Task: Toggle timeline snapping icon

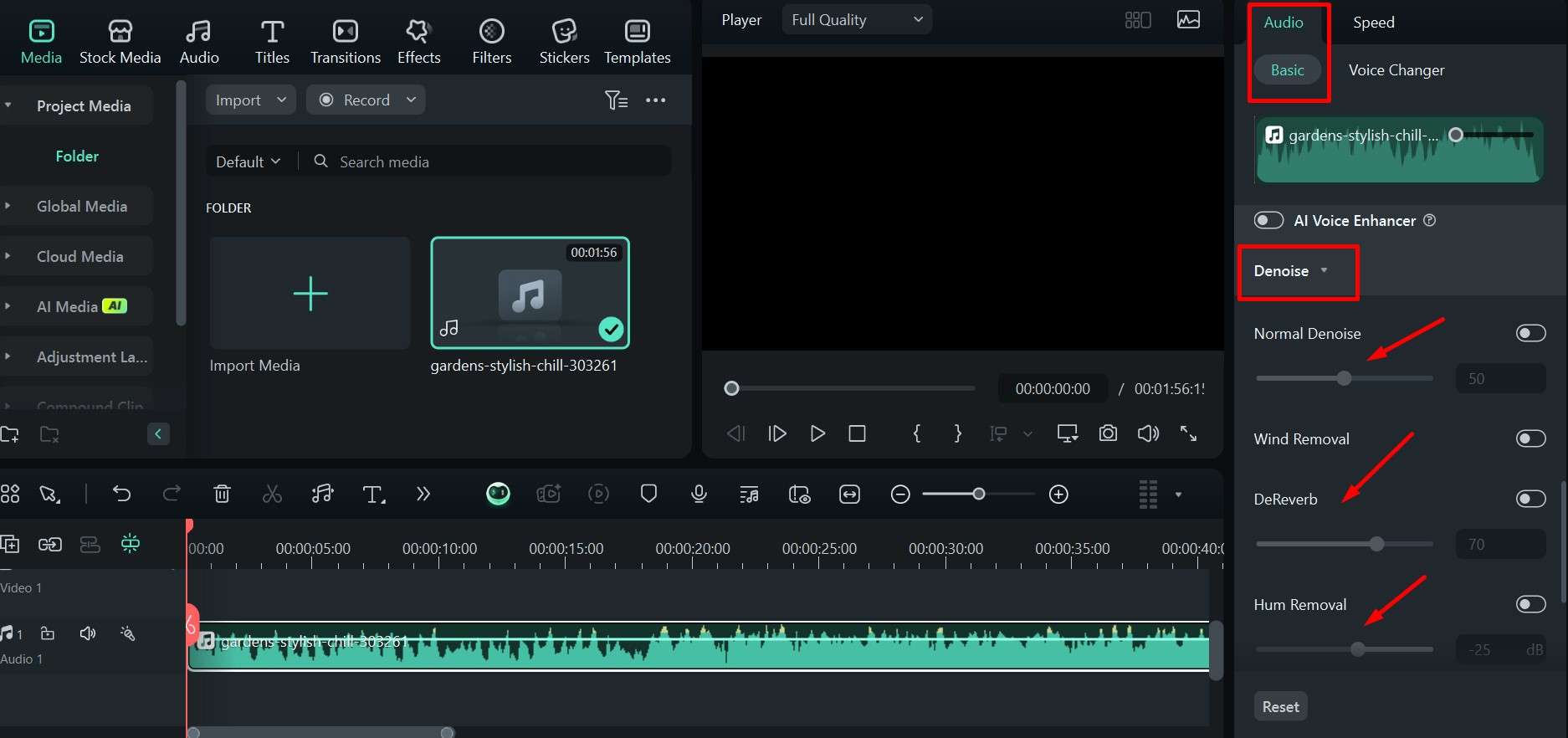Action: pyautogui.click(x=131, y=544)
